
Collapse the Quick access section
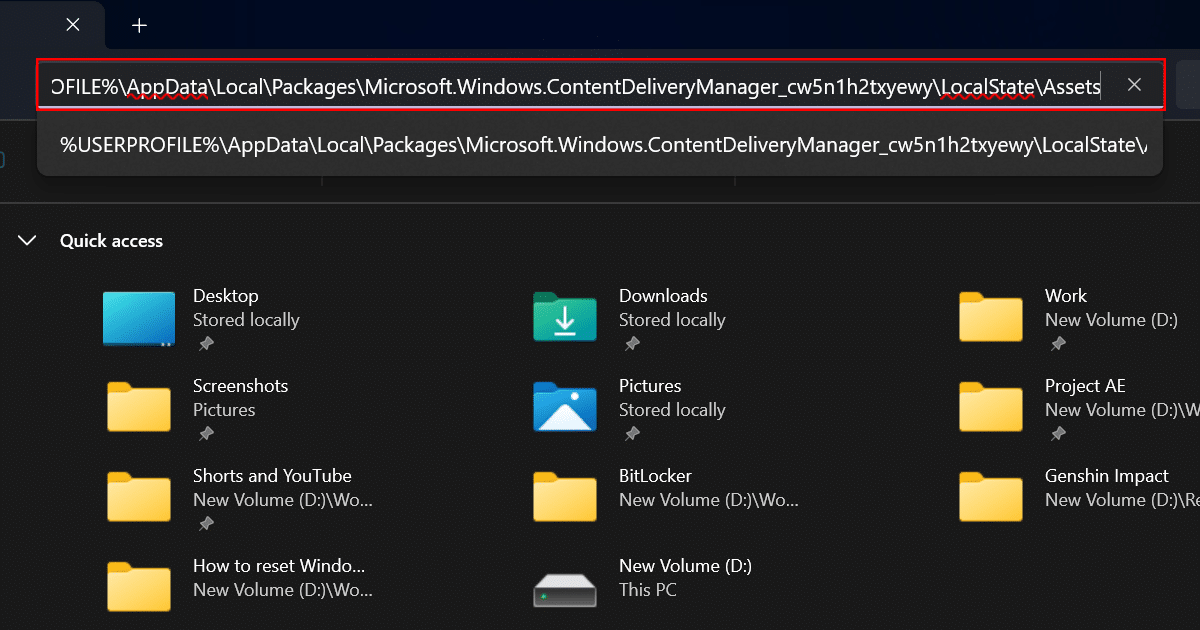pos(26,240)
